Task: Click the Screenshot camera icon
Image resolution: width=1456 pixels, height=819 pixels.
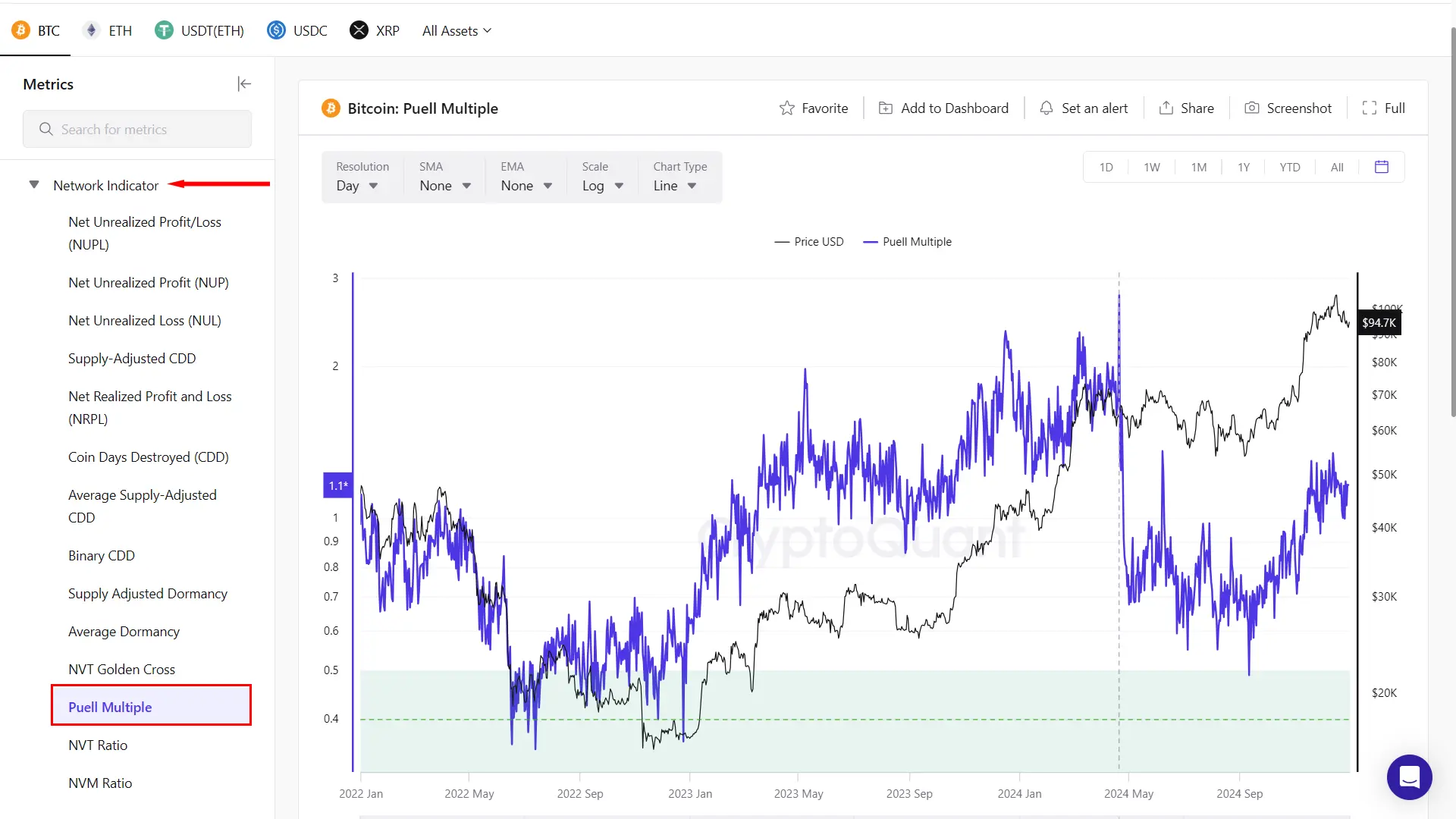Action: coord(1251,108)
